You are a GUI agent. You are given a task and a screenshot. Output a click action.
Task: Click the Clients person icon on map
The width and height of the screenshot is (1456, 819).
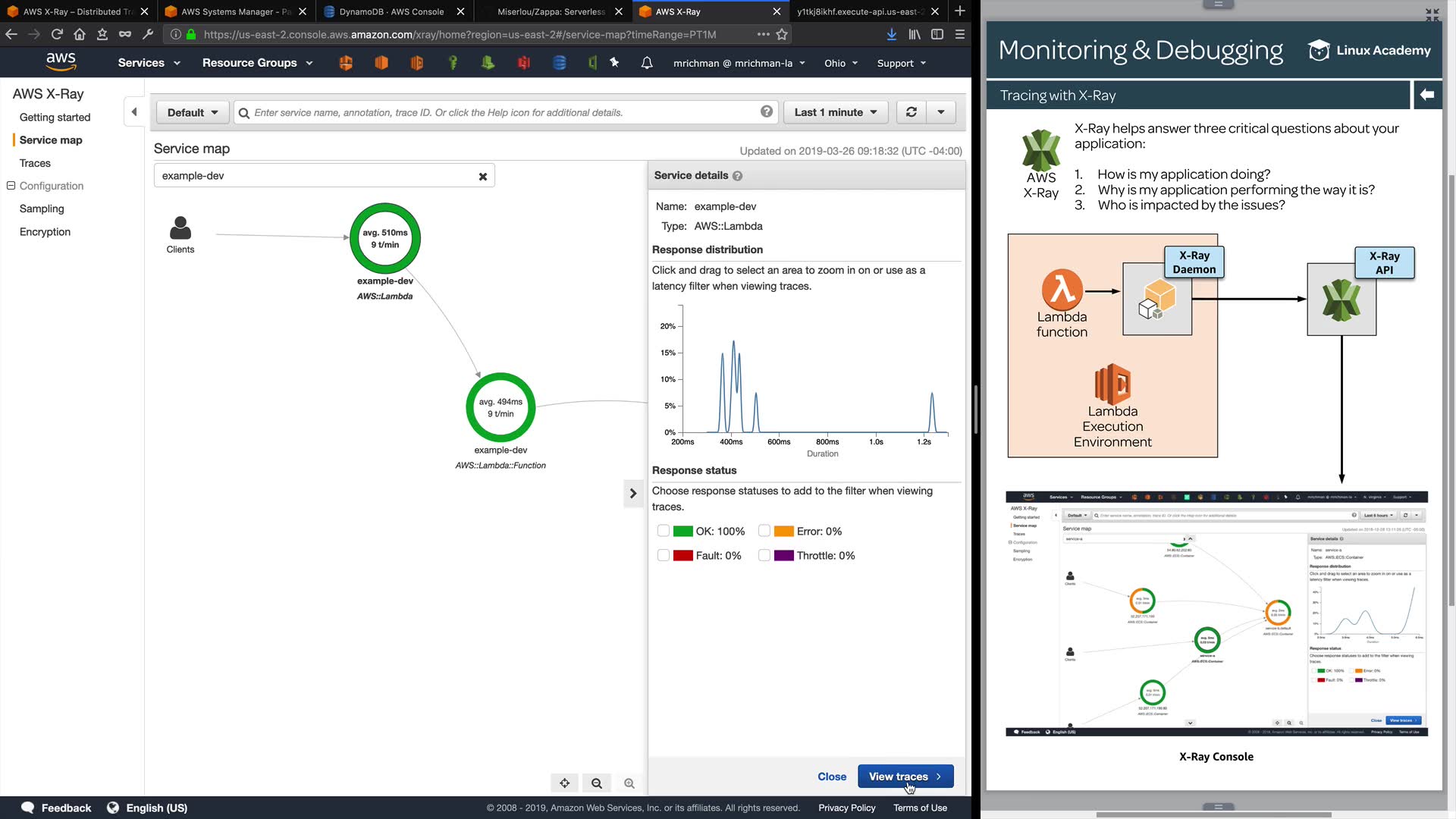point(180,228)
